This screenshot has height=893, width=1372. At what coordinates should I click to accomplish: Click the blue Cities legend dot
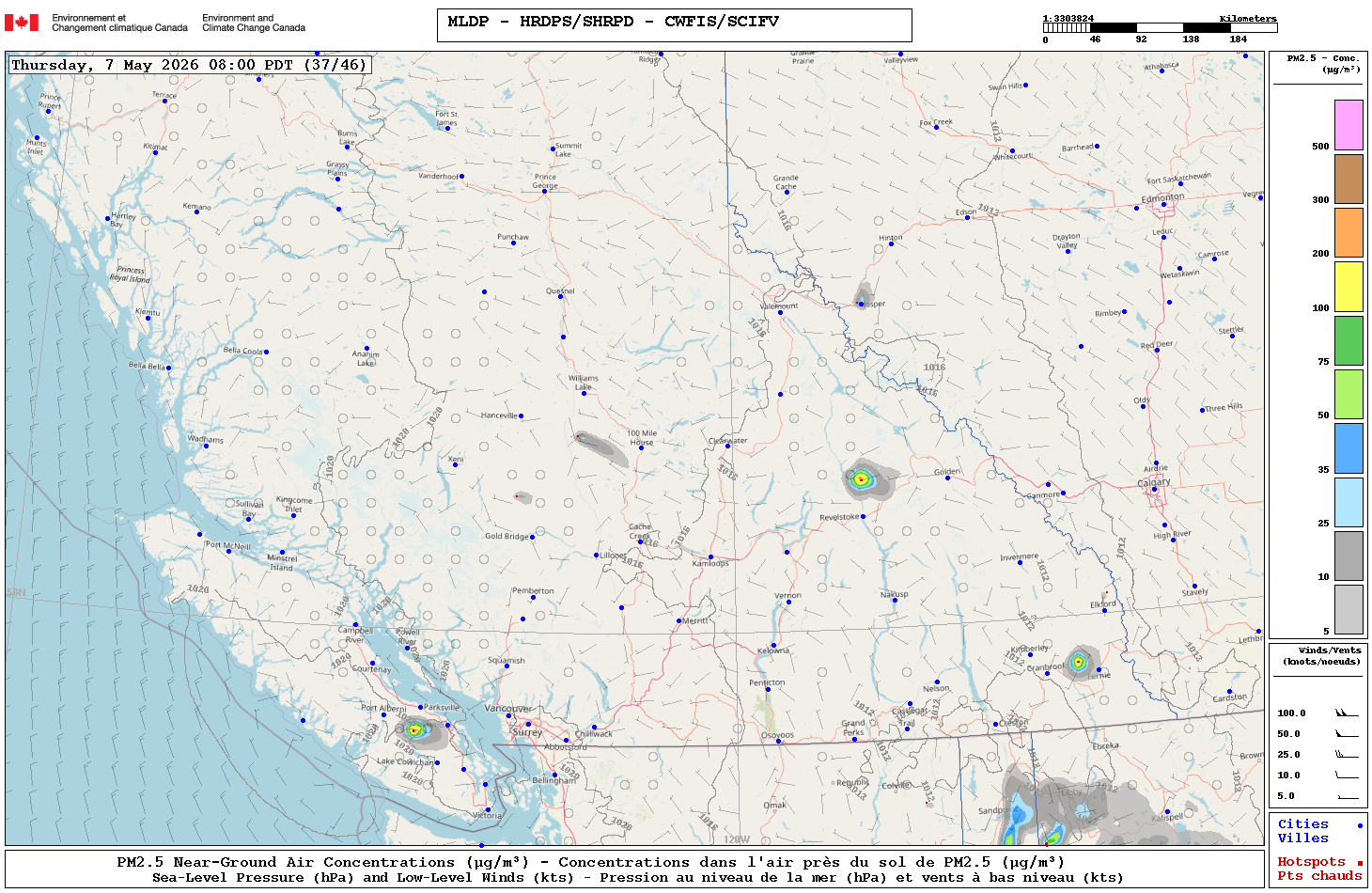pyautogui.click(x=1360, y=825)
